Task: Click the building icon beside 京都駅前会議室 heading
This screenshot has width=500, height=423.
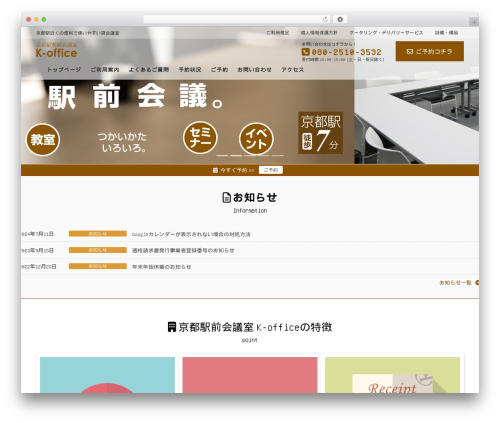Action: pos(171,327)
